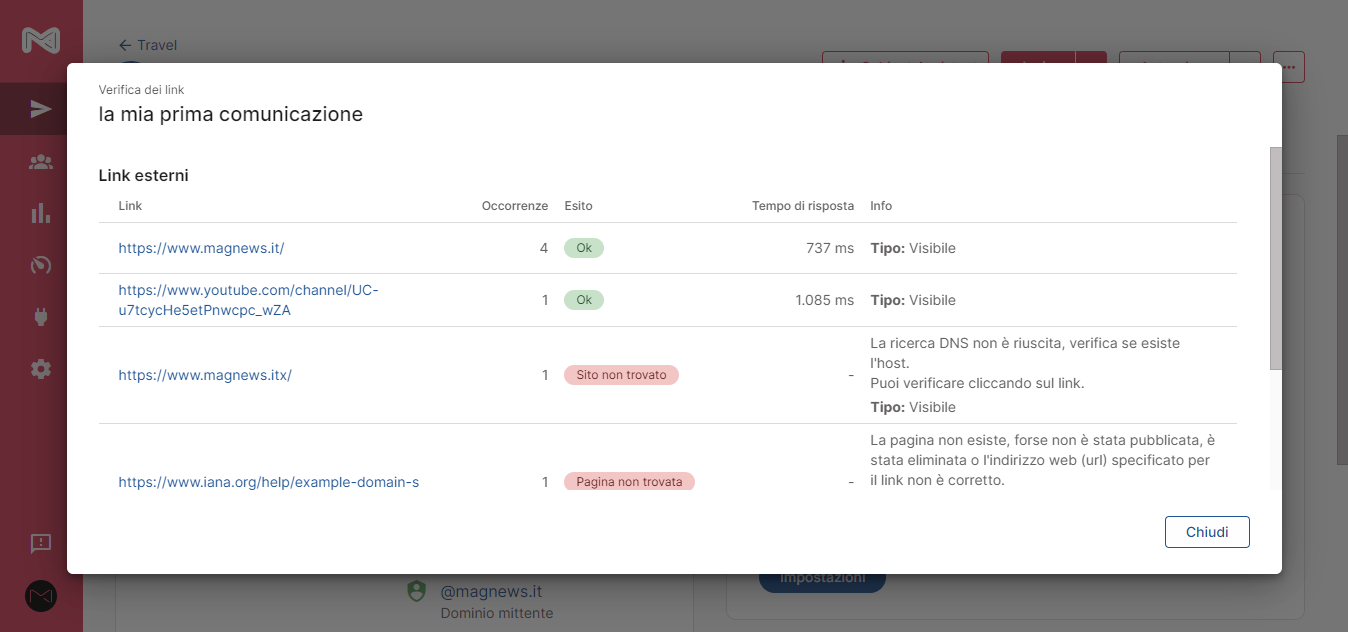Viewport: 1348px width, 632px height.
Task: Click the 'Link esterni' section heading
Action: click(x=143, y=176)
